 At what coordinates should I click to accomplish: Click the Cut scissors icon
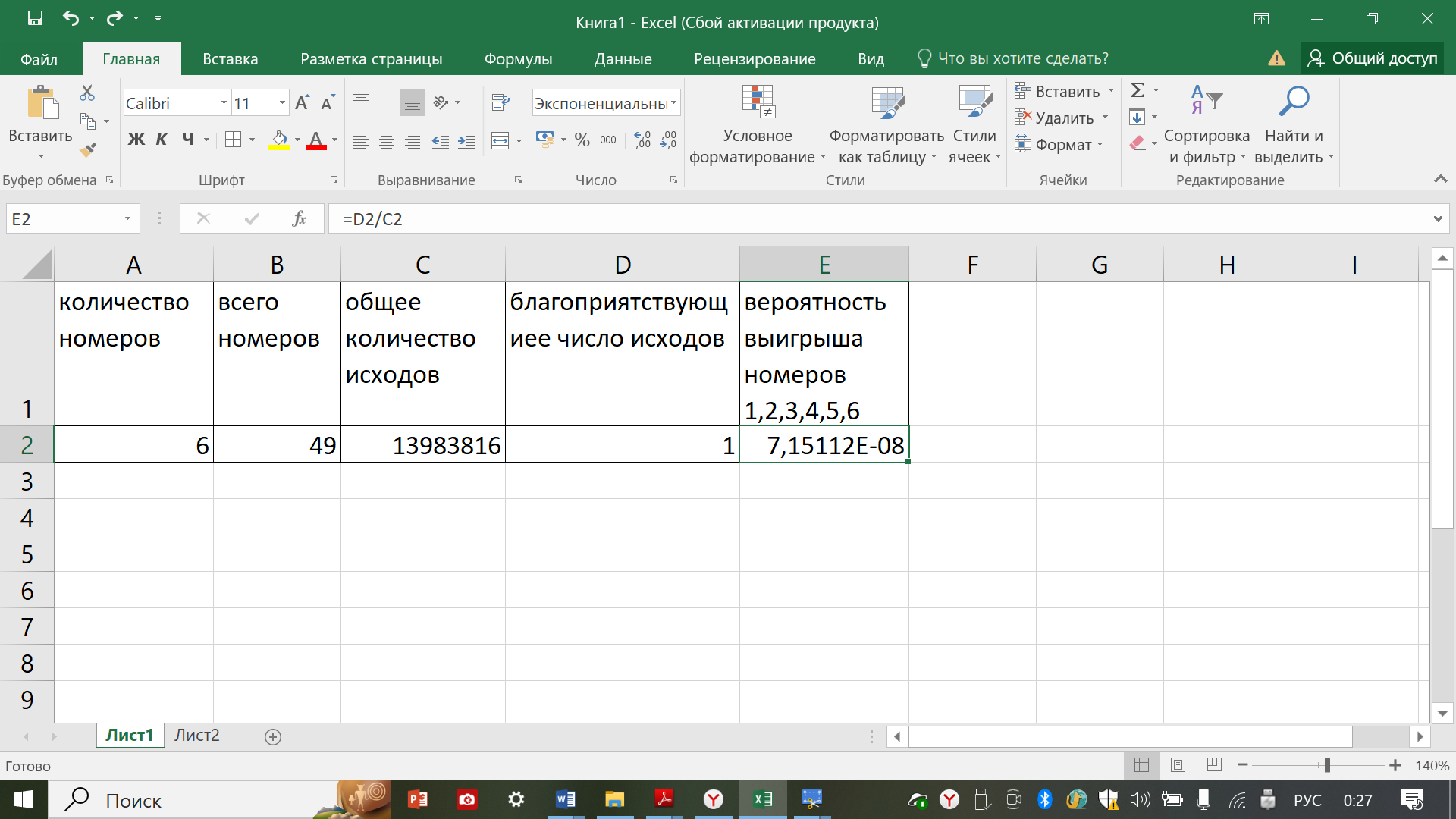(x=87, y=93)
